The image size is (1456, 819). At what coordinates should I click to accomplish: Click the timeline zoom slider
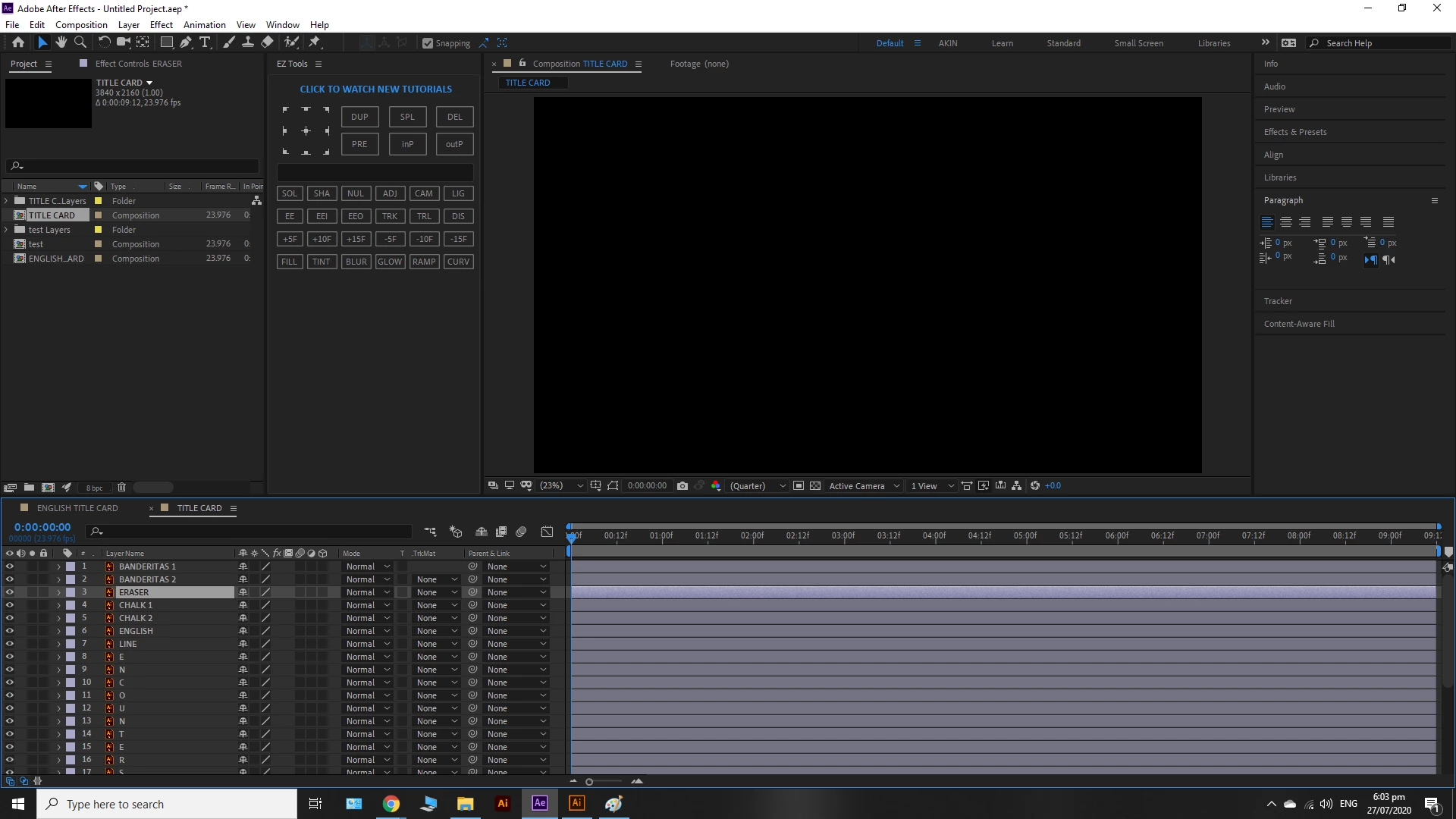click(x=589, y=782)
